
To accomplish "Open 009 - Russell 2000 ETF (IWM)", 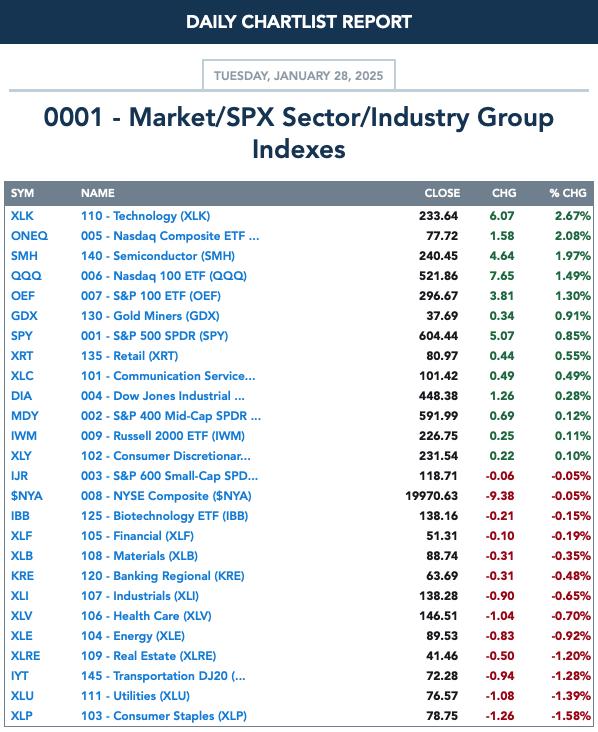I will (x=163, y=436).
